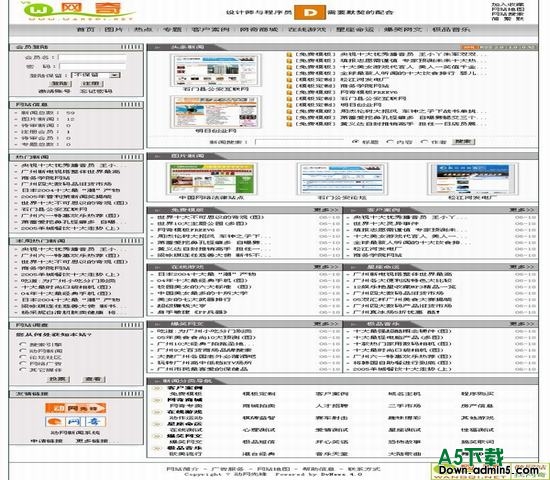Image resolution: width=550 pixels, height=480 pixels.
Task: Open the 石门公安论坛 picture news thumbnail
Action: [x=342, y=179]
